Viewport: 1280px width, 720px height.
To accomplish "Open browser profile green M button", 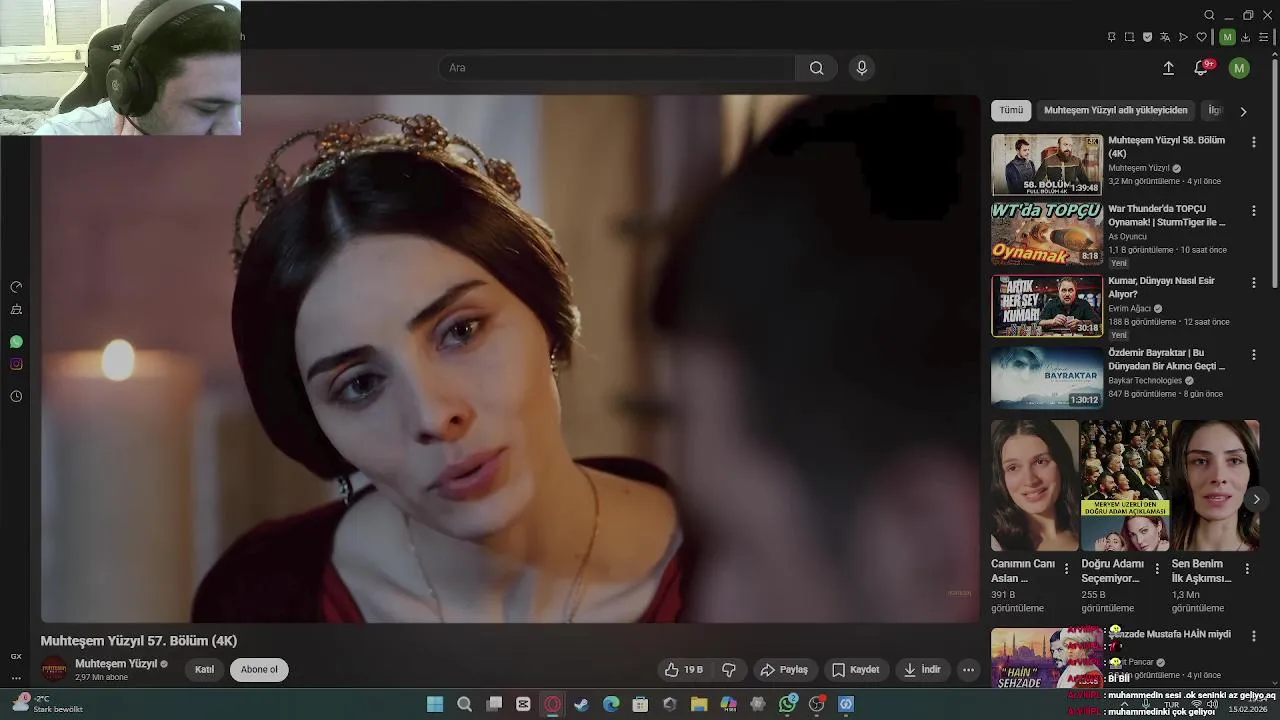I will [x=1227, y=37].
